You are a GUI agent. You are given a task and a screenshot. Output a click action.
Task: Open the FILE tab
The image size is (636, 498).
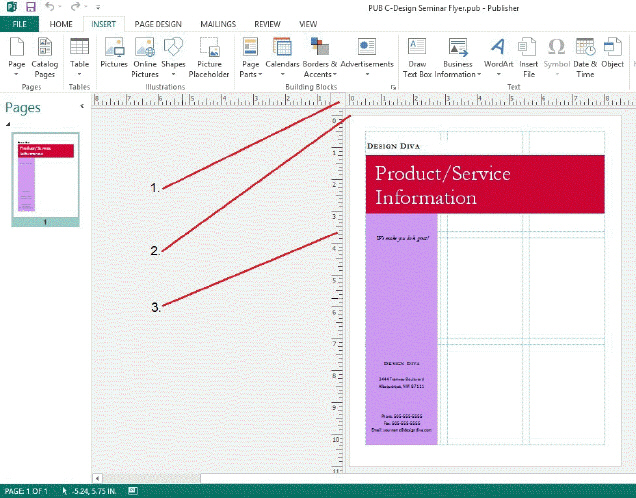pyautogui.click(x=19, y=24)
